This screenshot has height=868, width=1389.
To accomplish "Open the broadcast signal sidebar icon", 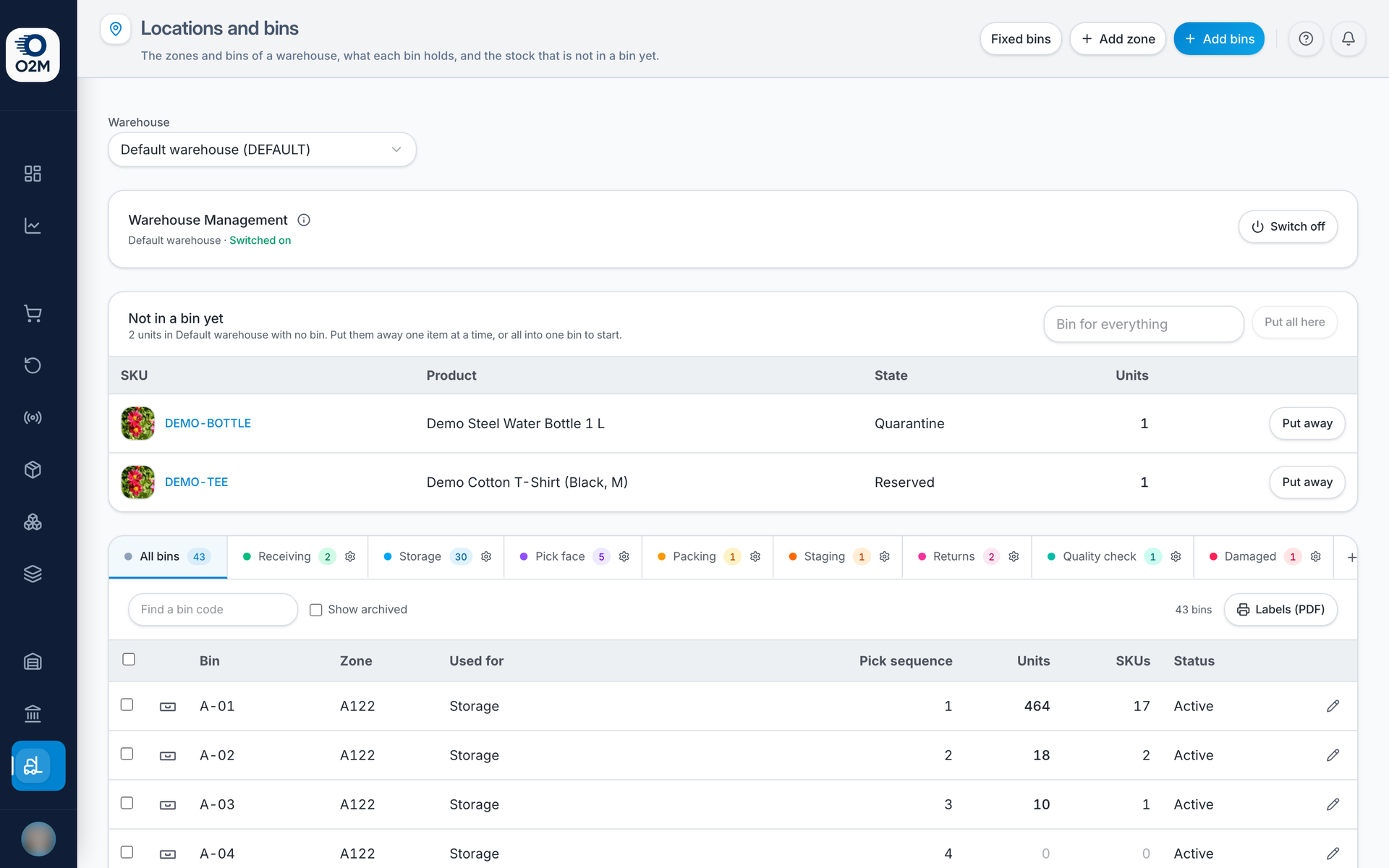I will click(33, 417).
